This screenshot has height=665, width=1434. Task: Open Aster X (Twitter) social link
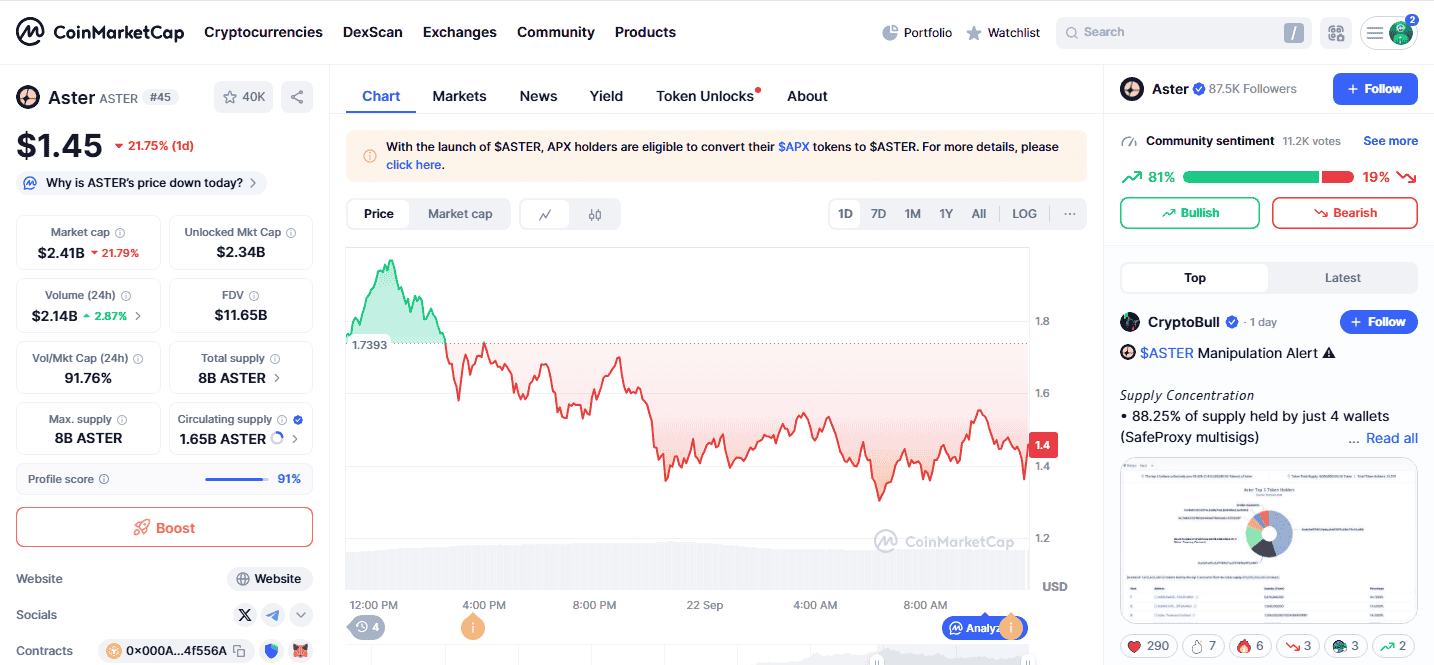coord(245,615)
